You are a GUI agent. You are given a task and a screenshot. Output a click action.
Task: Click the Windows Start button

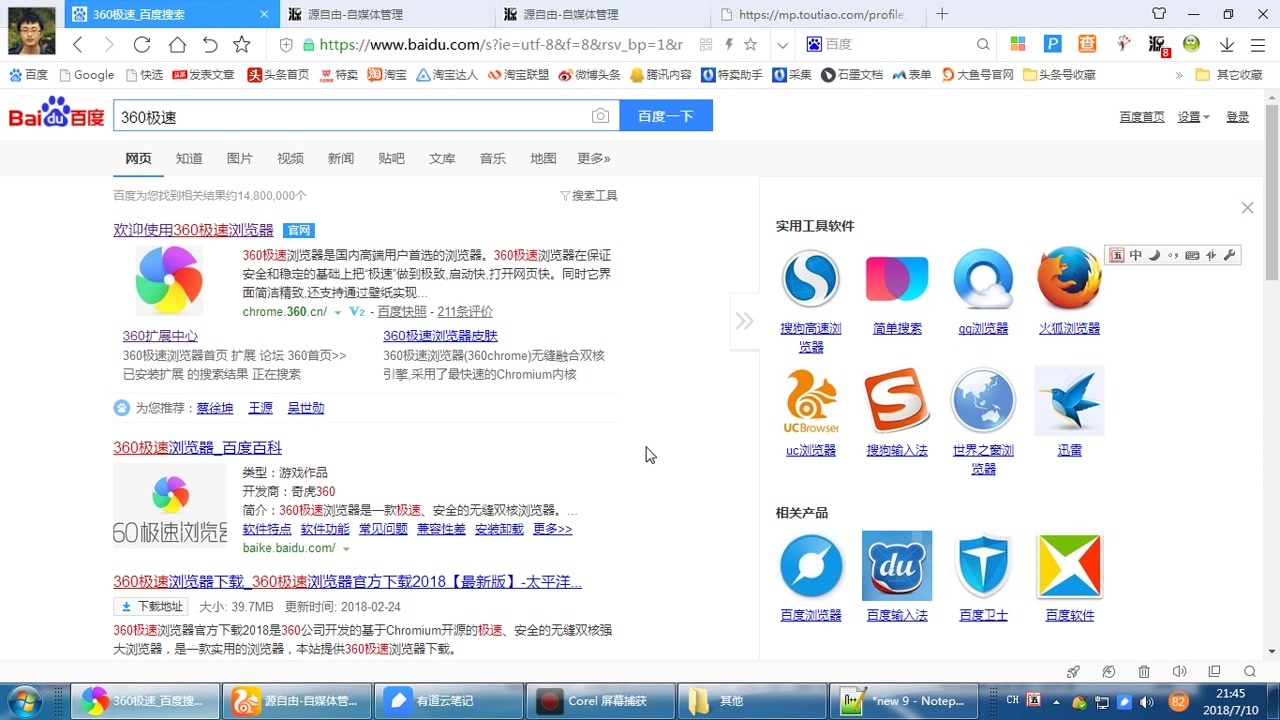[24, 700]
